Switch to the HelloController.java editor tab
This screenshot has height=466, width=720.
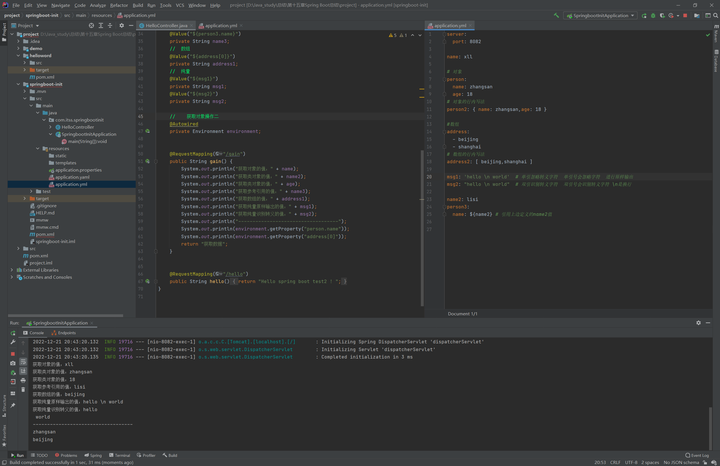click(x=166, y=26)
